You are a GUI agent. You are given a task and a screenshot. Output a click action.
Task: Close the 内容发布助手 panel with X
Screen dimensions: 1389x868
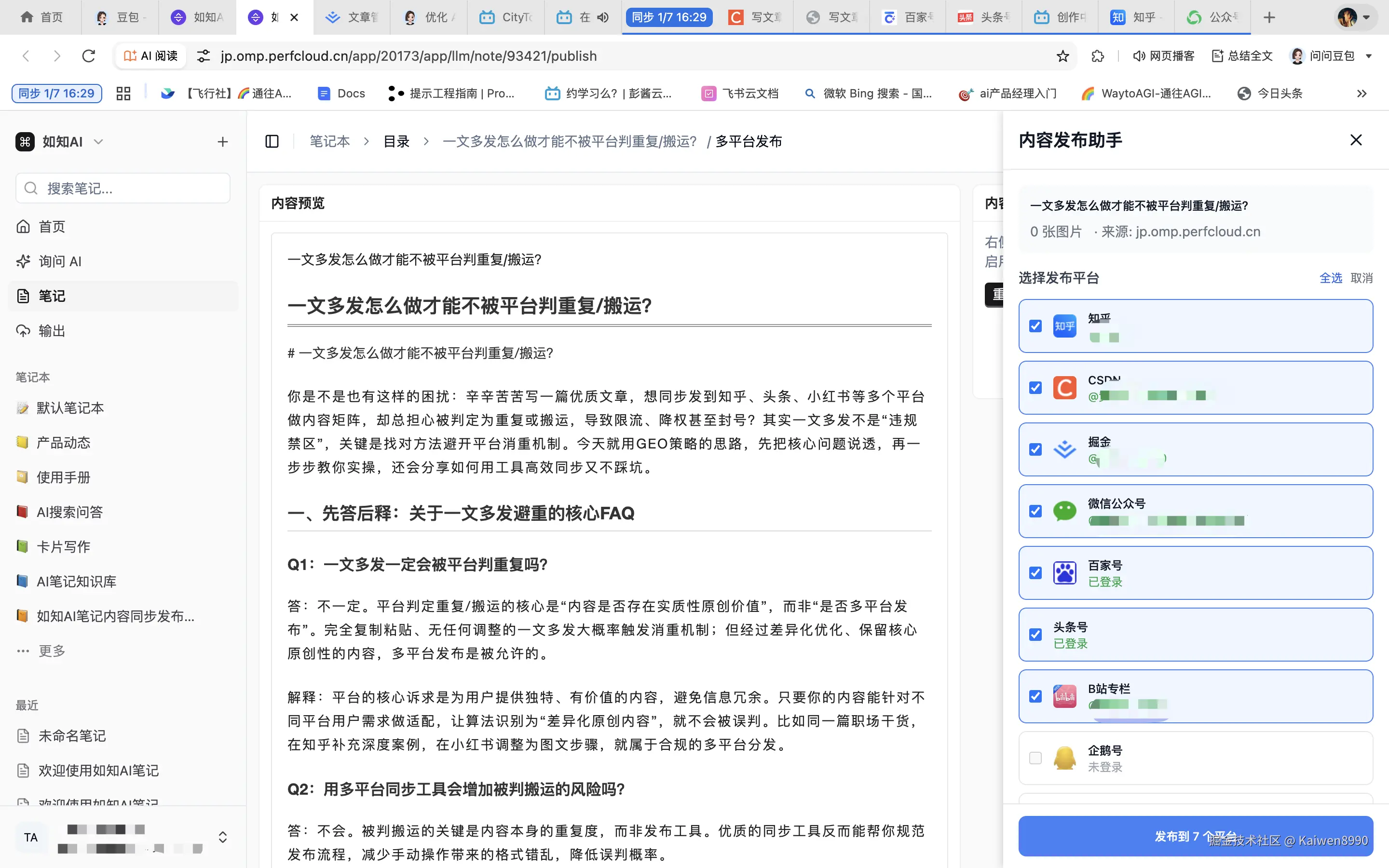(x=1356, y=140)
